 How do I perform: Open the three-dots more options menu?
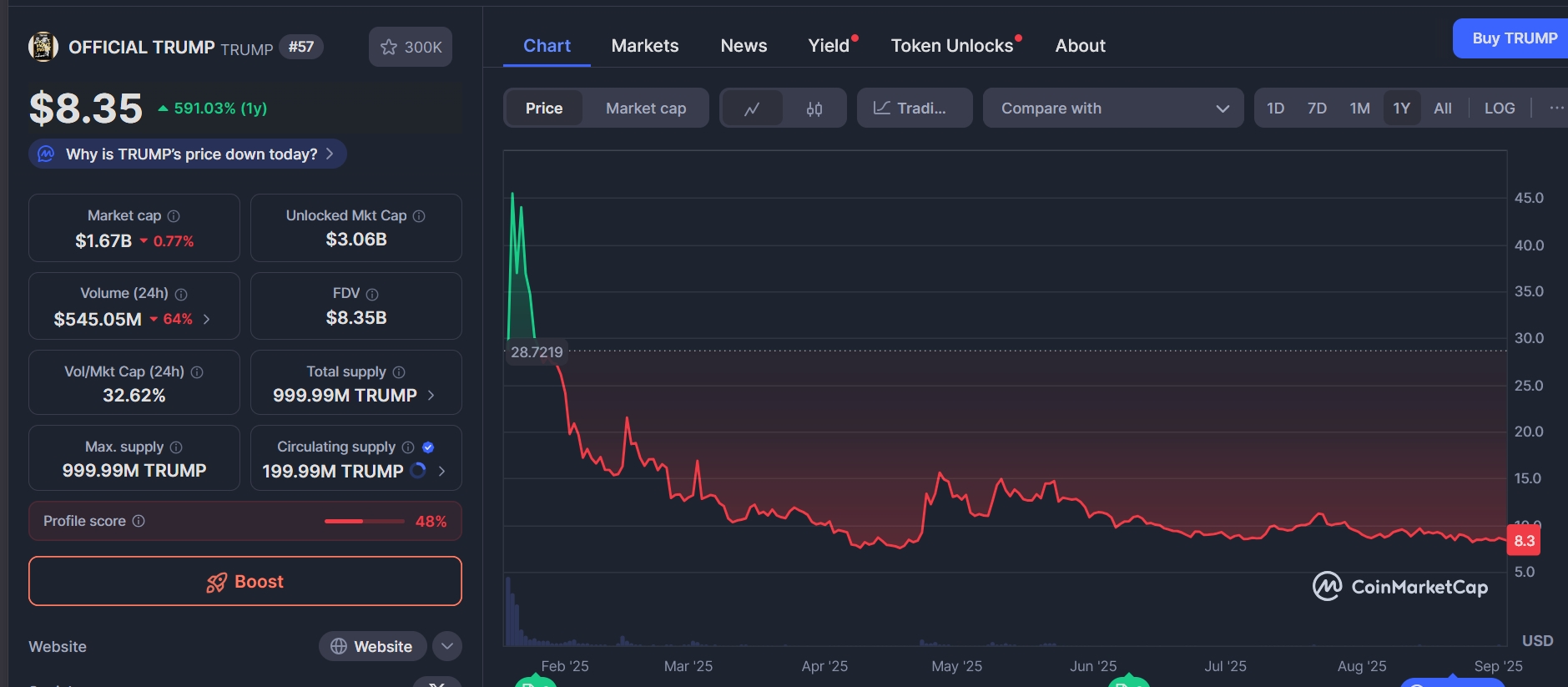[x=1555, y=108]
